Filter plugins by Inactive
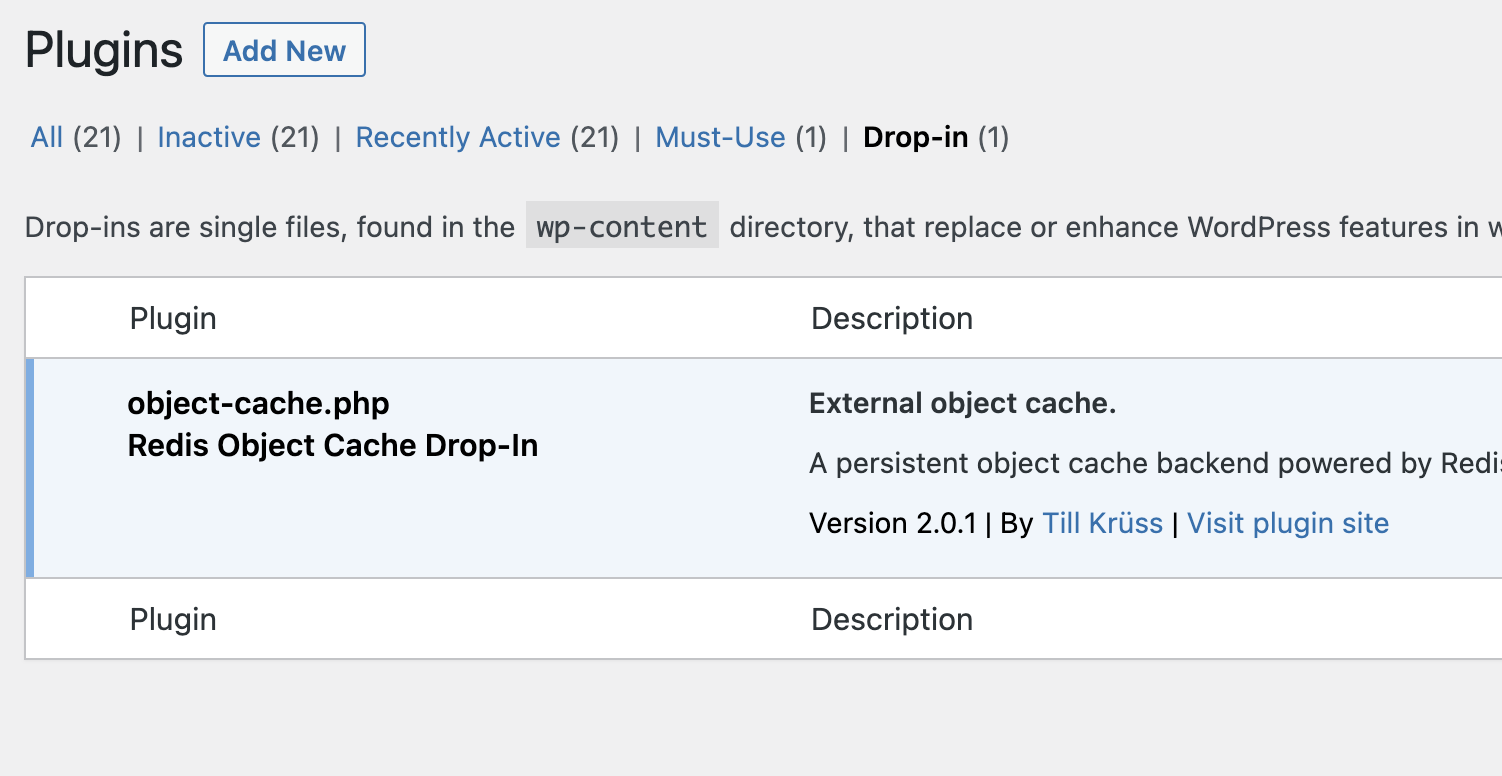 [x=209, y=137]
